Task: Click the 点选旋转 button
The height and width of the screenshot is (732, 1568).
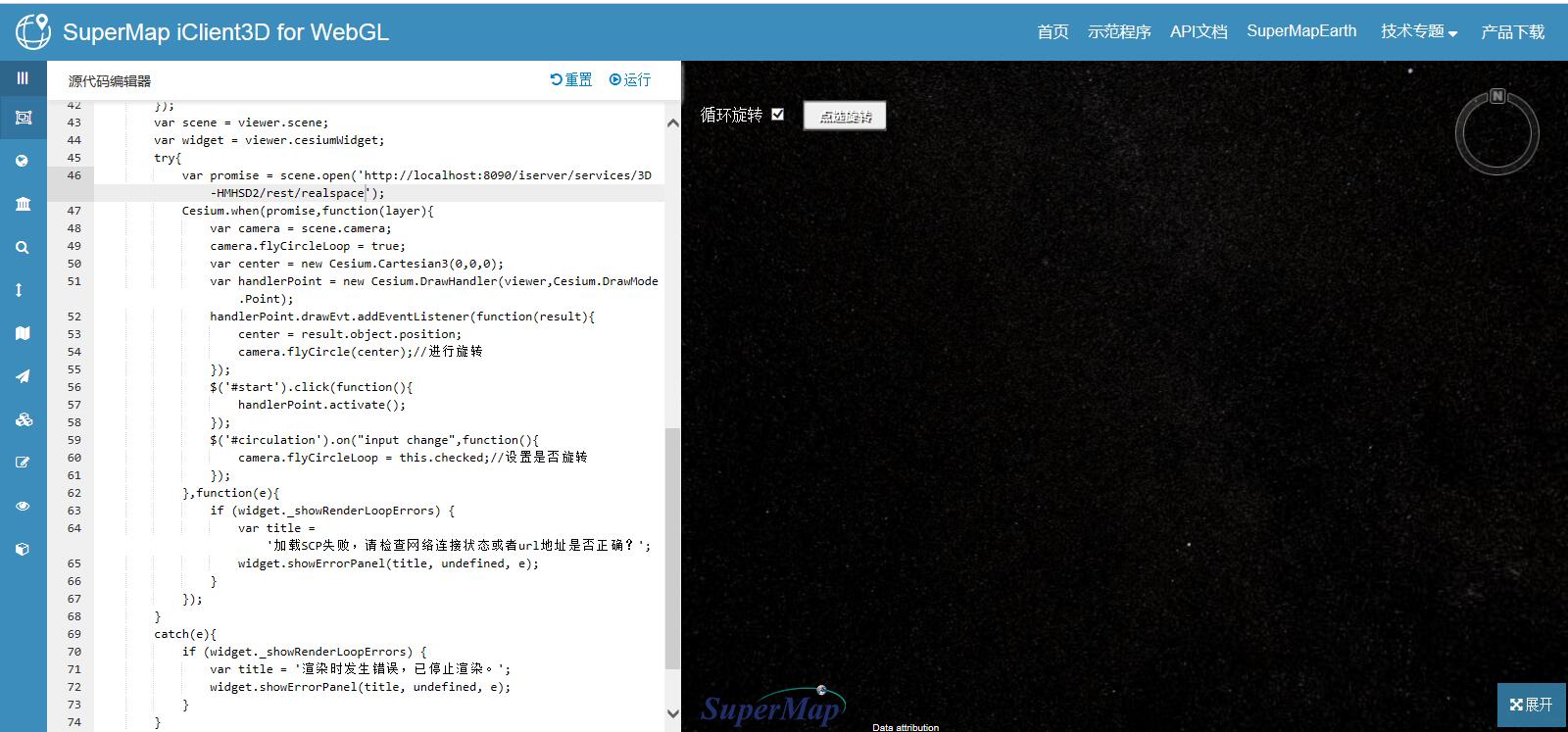Action: [x=845, y=116]
